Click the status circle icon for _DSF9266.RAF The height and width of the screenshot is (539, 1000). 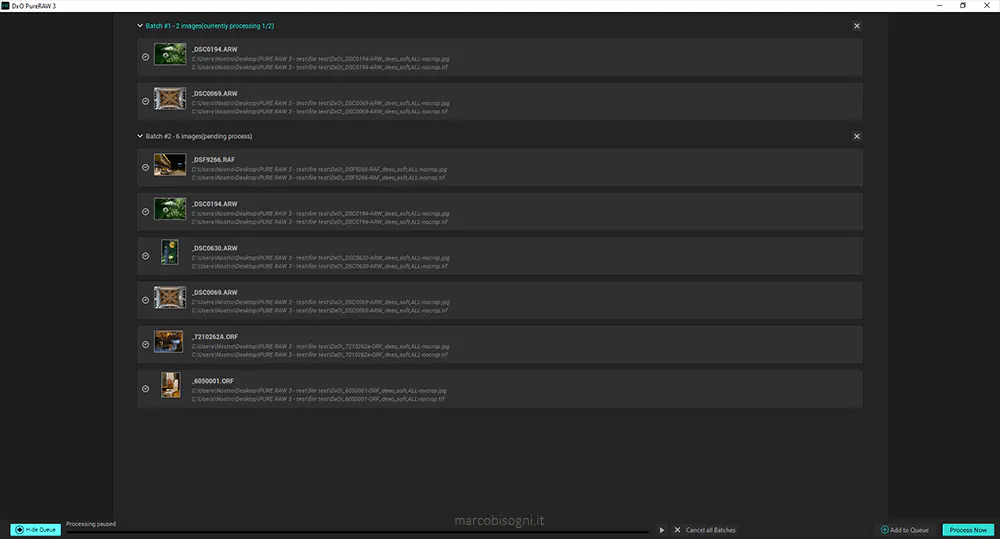[x=145, y=168]
